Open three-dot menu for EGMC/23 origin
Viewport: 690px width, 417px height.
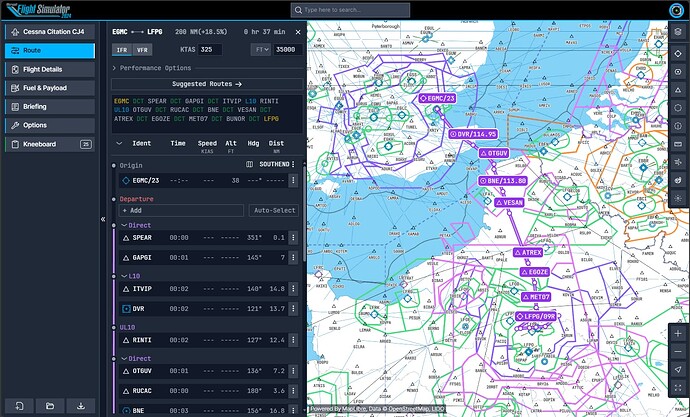[x=293, y=181]
